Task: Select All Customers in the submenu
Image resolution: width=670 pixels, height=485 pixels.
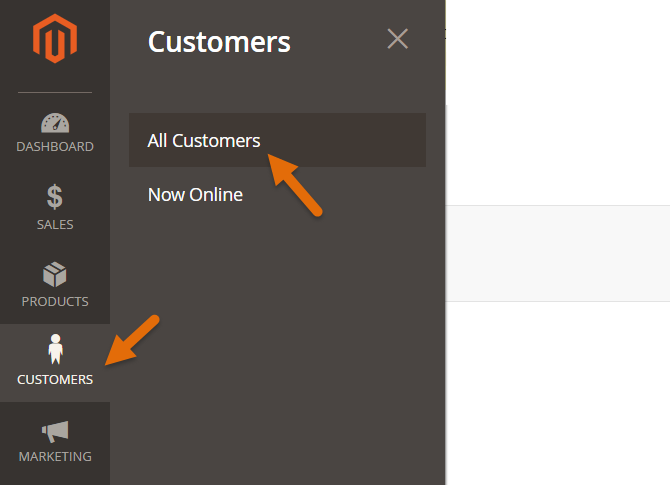Action: [x=204, y=140]
